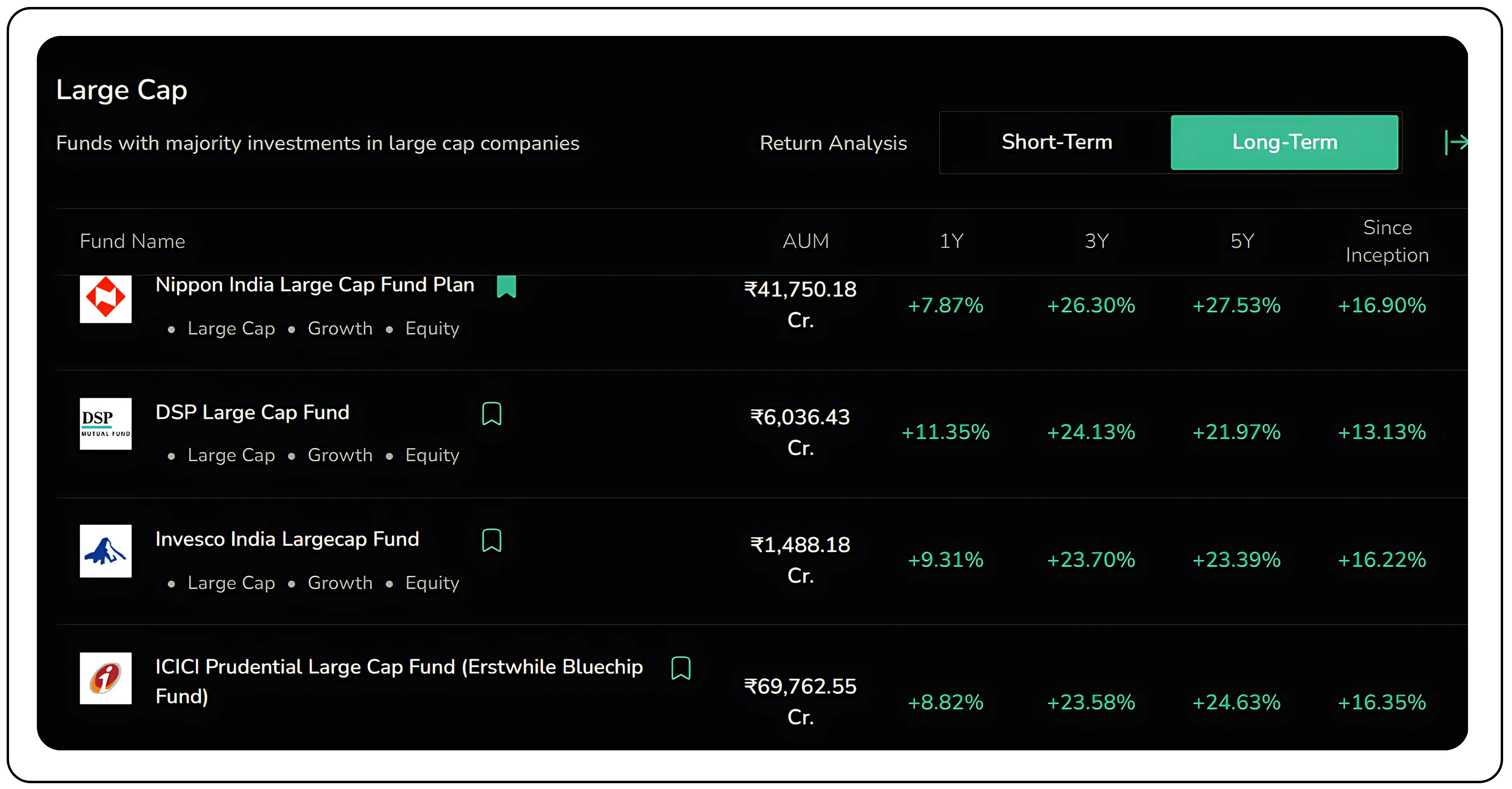The image size is (1512, 789).
Task: Click the +23.39% five-year return
Action: (1236, 559)
